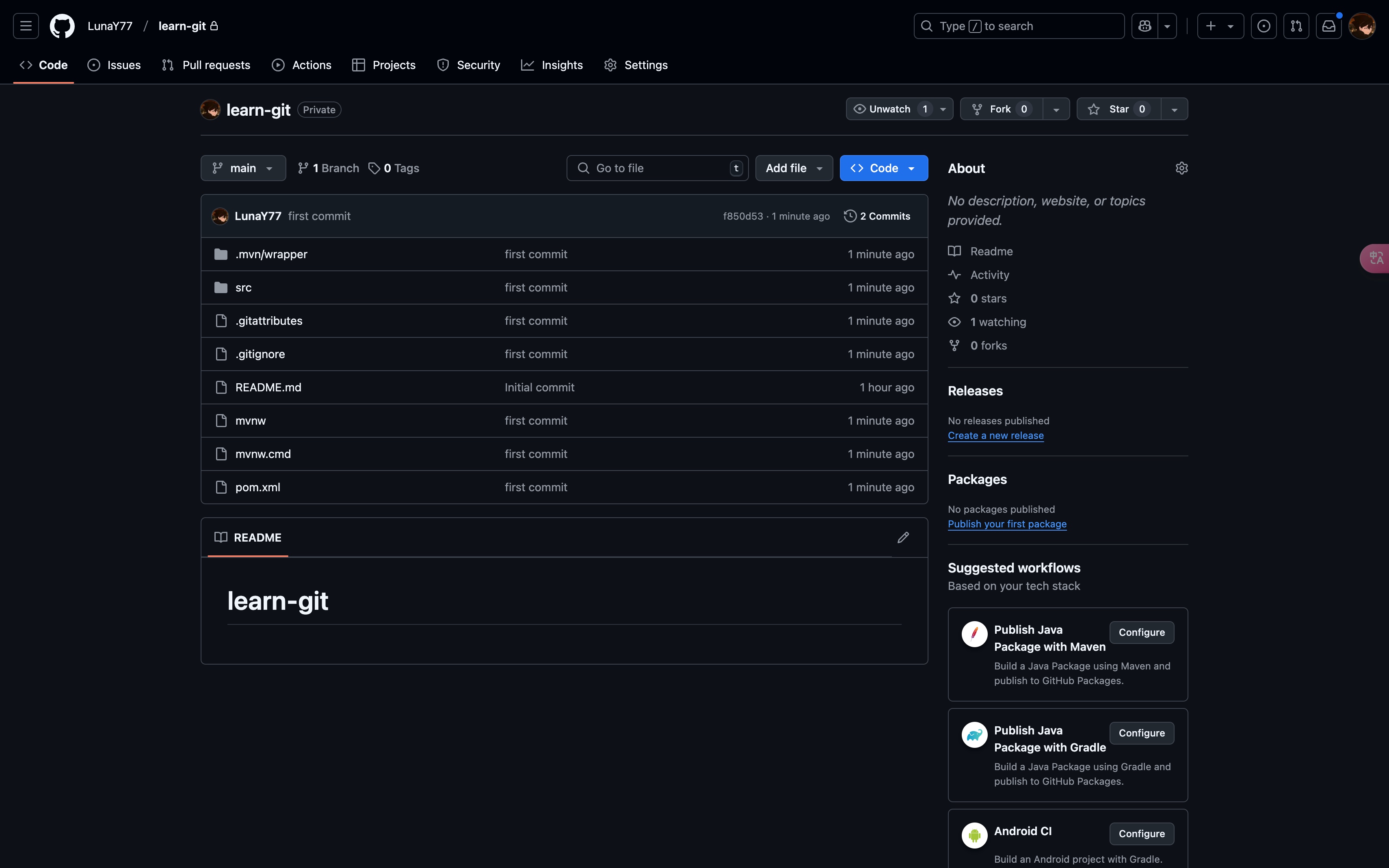Open the mvnw.cmd file
Screen dimensions: 1389x868
263,454
